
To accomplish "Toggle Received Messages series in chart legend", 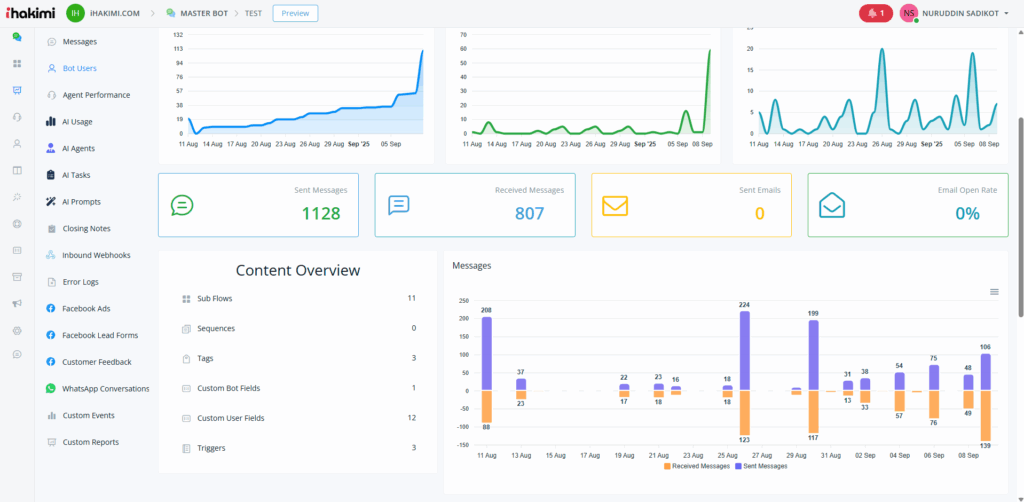I will point(697,466).
